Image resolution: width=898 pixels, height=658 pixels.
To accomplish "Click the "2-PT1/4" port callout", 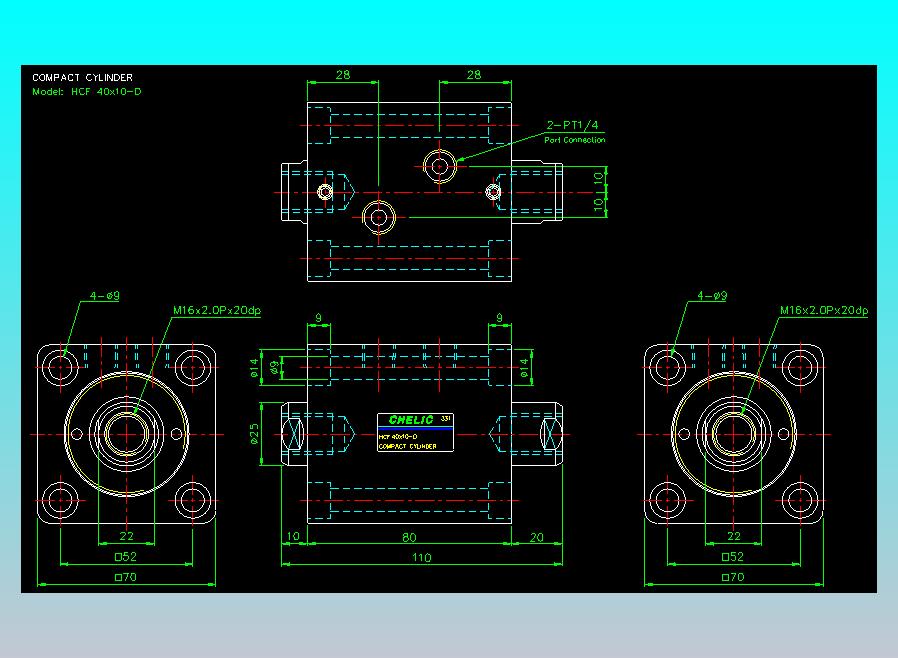I will [x=572, y=125].
